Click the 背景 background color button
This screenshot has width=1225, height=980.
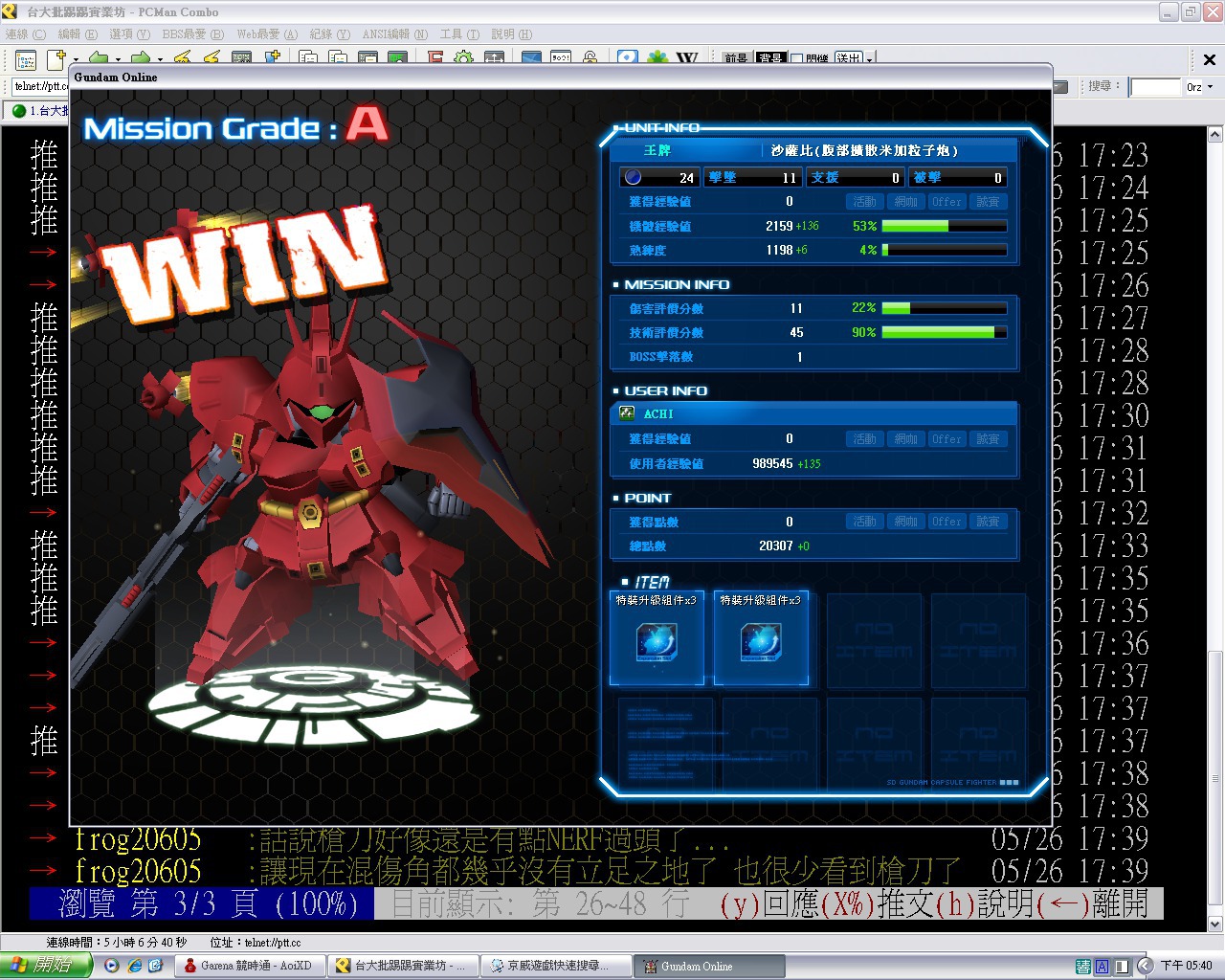[x=770, y=59]
